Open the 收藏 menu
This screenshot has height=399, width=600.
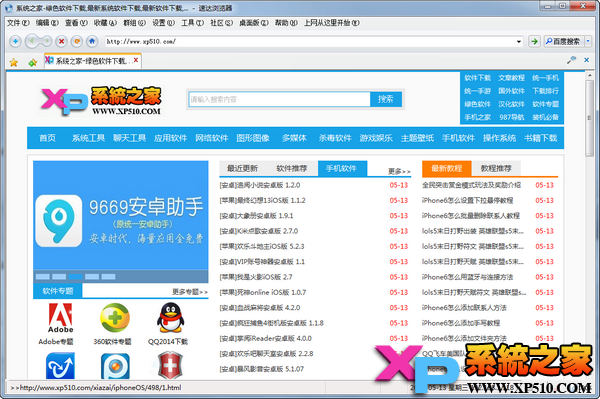coord(105,23)
